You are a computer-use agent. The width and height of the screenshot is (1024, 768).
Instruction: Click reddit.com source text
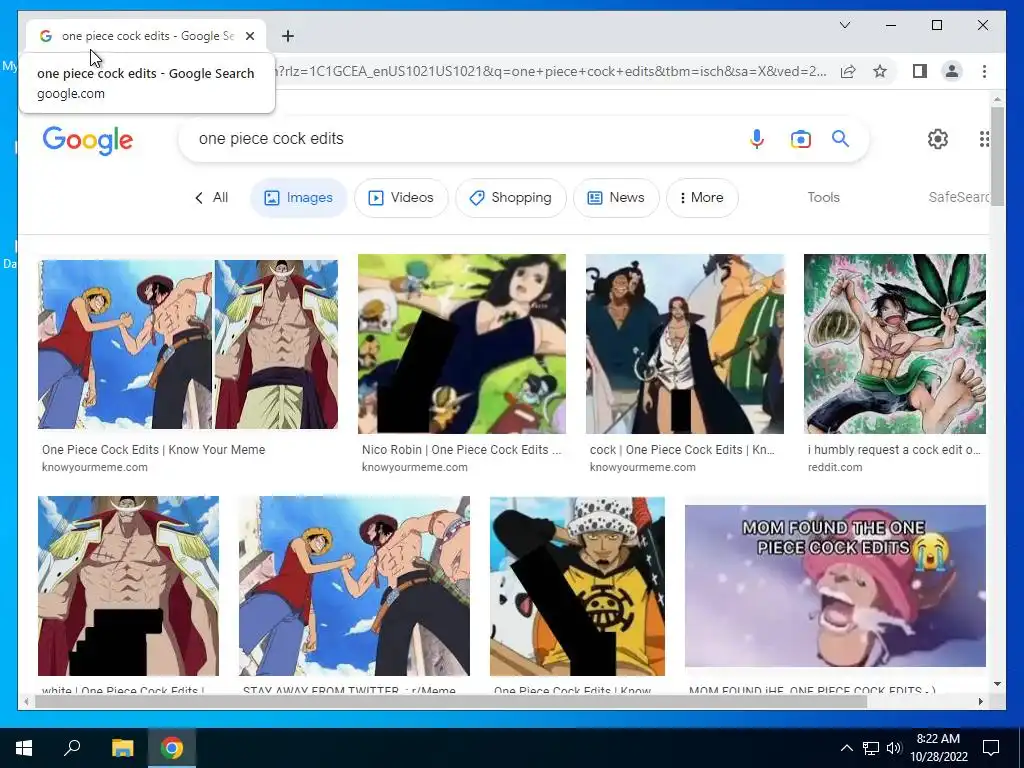tap(835, 467)
